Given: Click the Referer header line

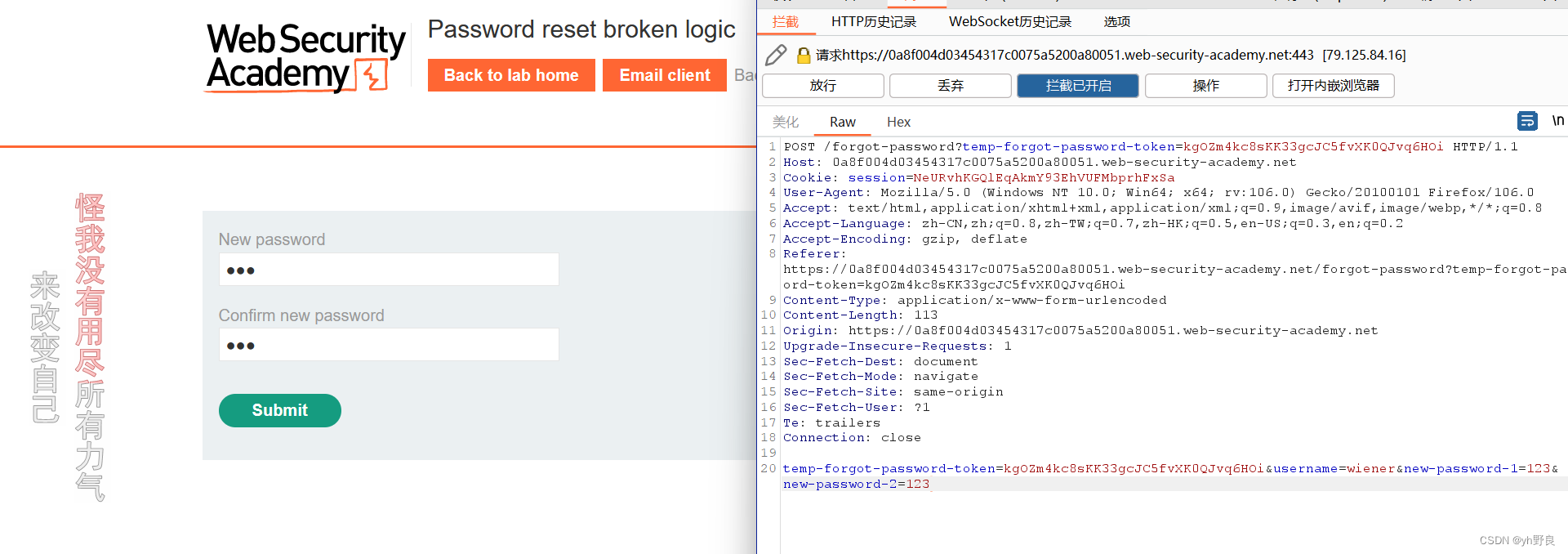Looking at the screenshot, I should pos(1174,270).
